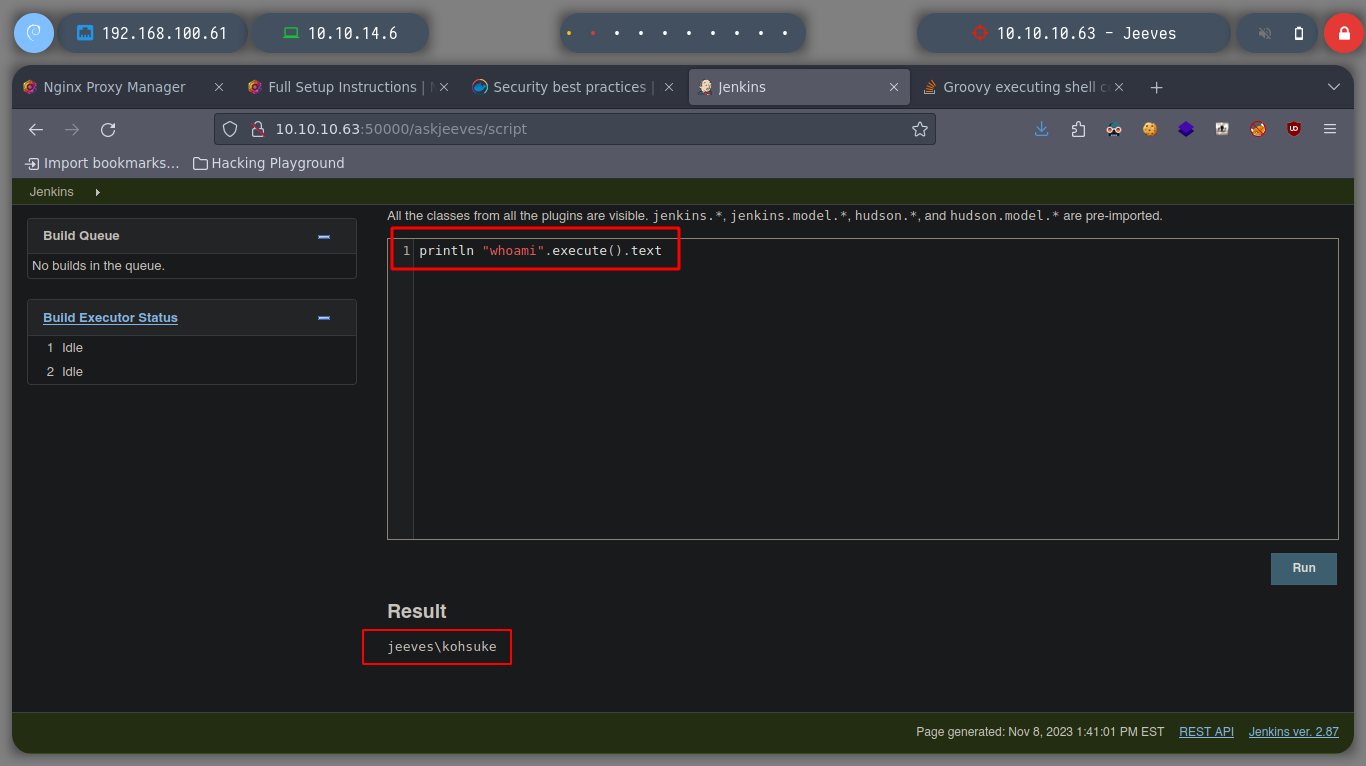
Task: Close the Jenkins tab
Action: (x=894, y=87)
